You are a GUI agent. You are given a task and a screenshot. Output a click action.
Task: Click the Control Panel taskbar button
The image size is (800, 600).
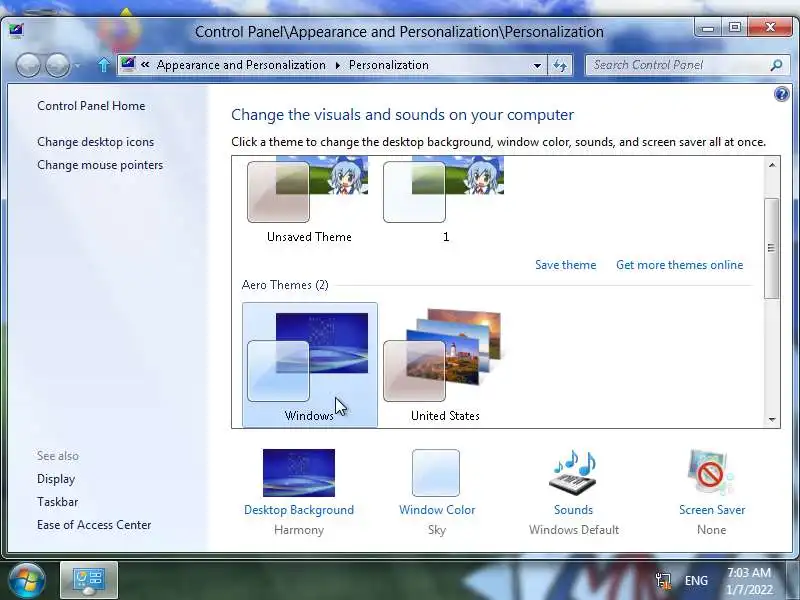coord(89,580)
